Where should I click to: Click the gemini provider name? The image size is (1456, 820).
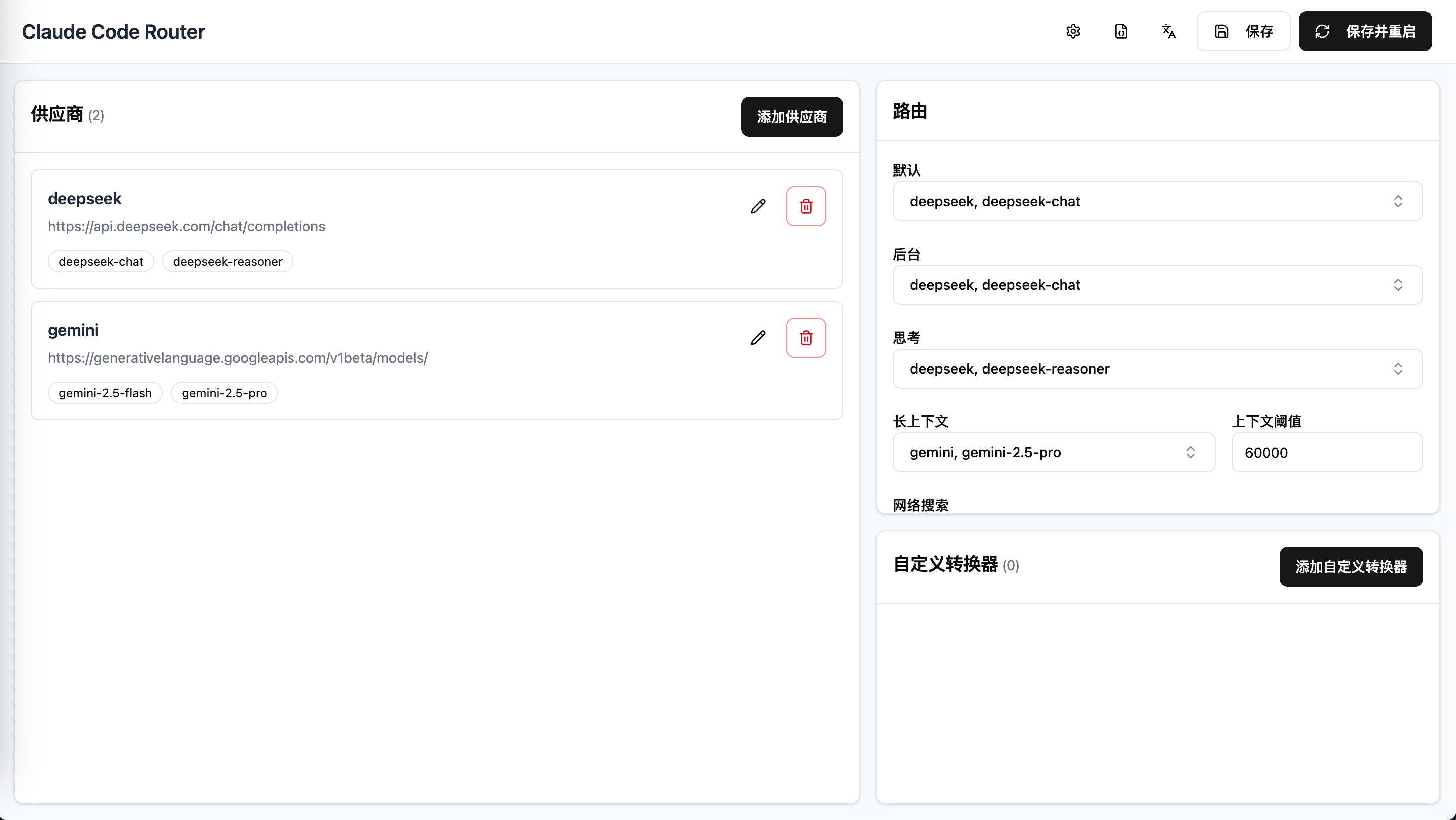tap(73, 330)
